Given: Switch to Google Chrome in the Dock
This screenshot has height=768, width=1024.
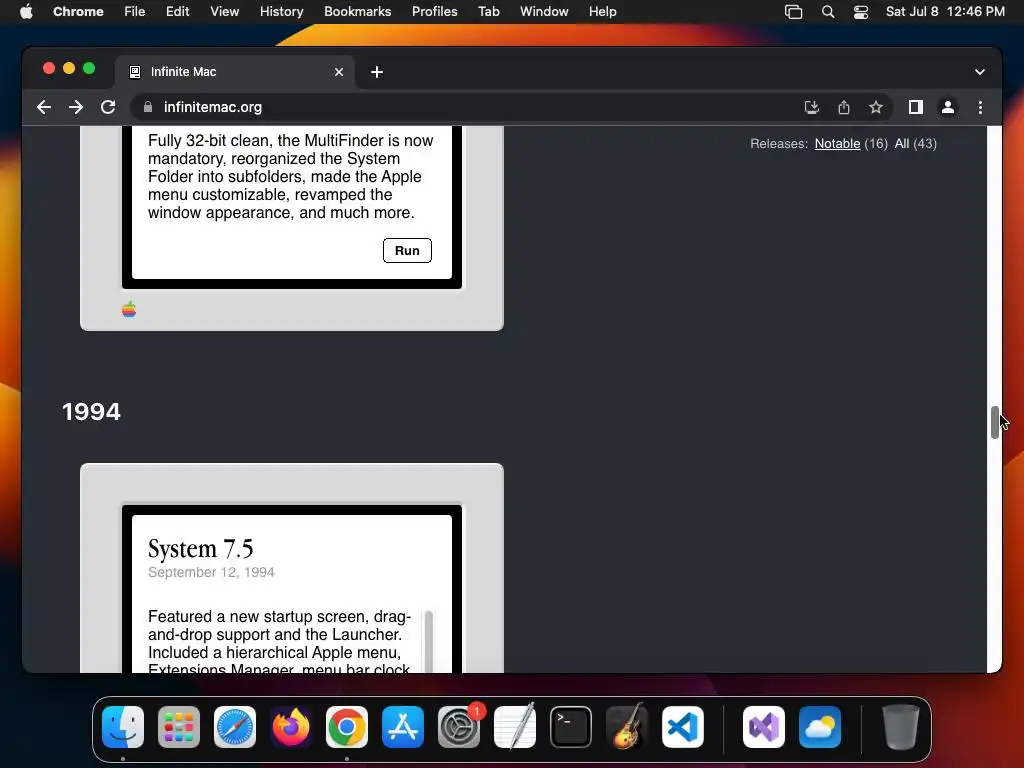Looking at the screenshot, I should coord(347,727).
